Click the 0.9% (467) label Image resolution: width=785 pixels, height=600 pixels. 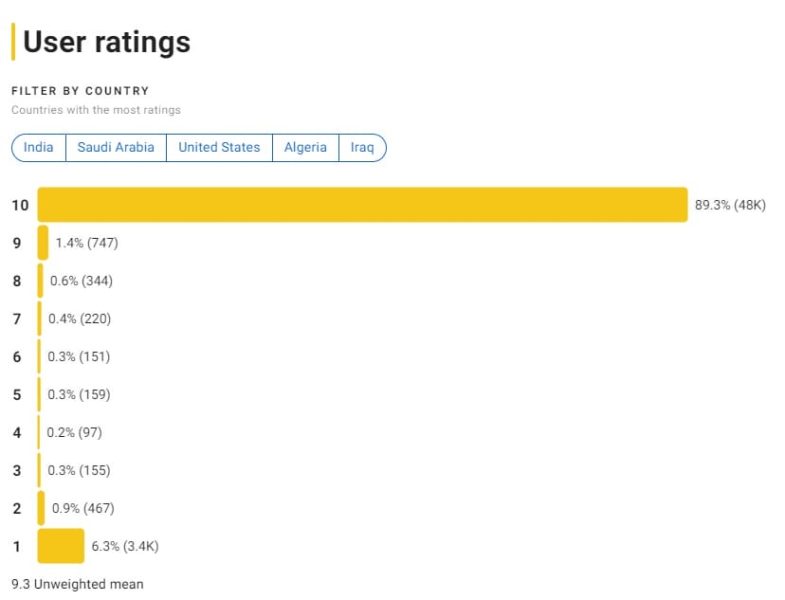coord(83,508)
